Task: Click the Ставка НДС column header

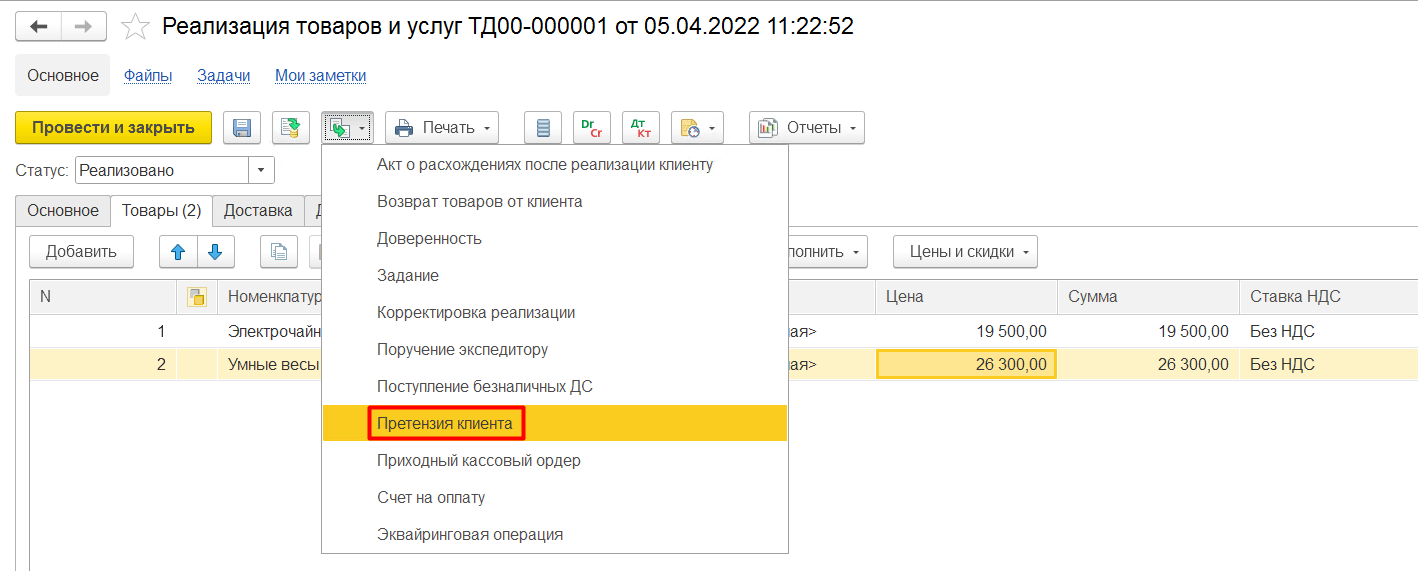Action: (1329, 296)
